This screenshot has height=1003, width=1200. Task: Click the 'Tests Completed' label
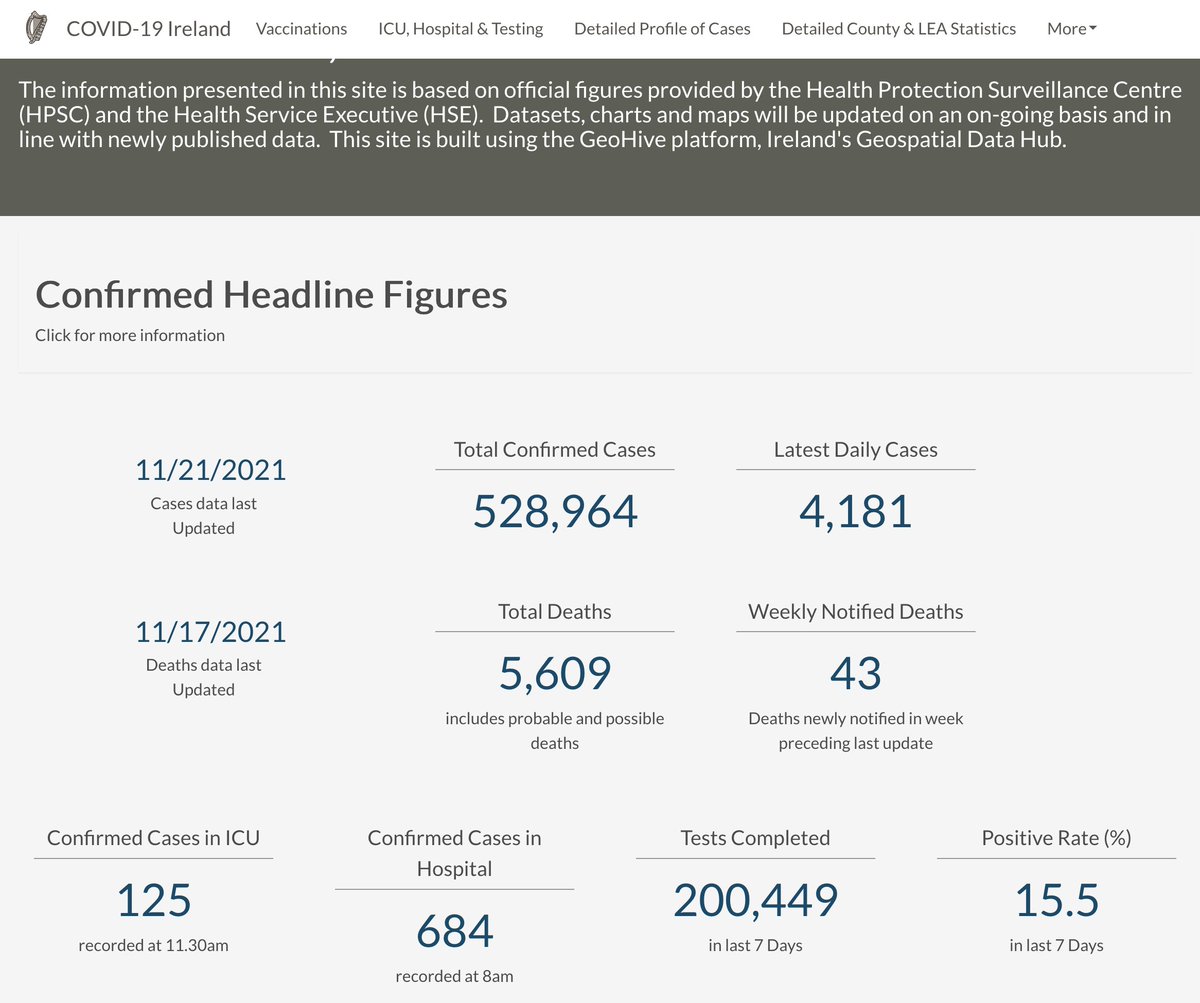coord(755,838)
